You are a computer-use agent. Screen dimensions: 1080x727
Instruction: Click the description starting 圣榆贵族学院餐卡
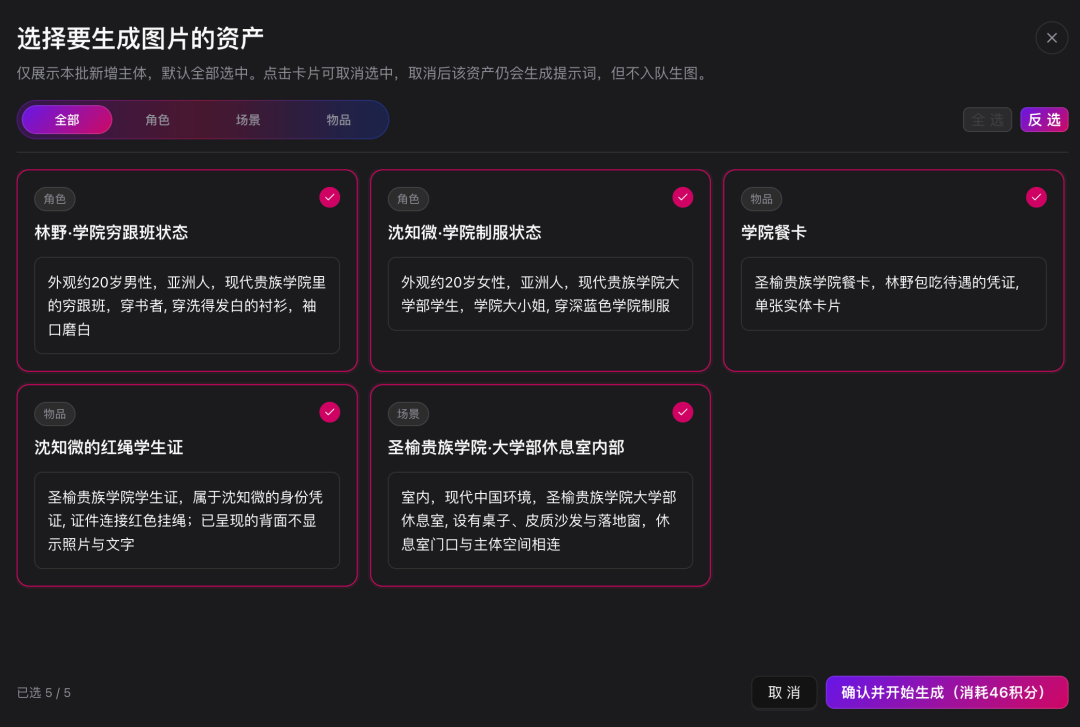tap(893, 294)
